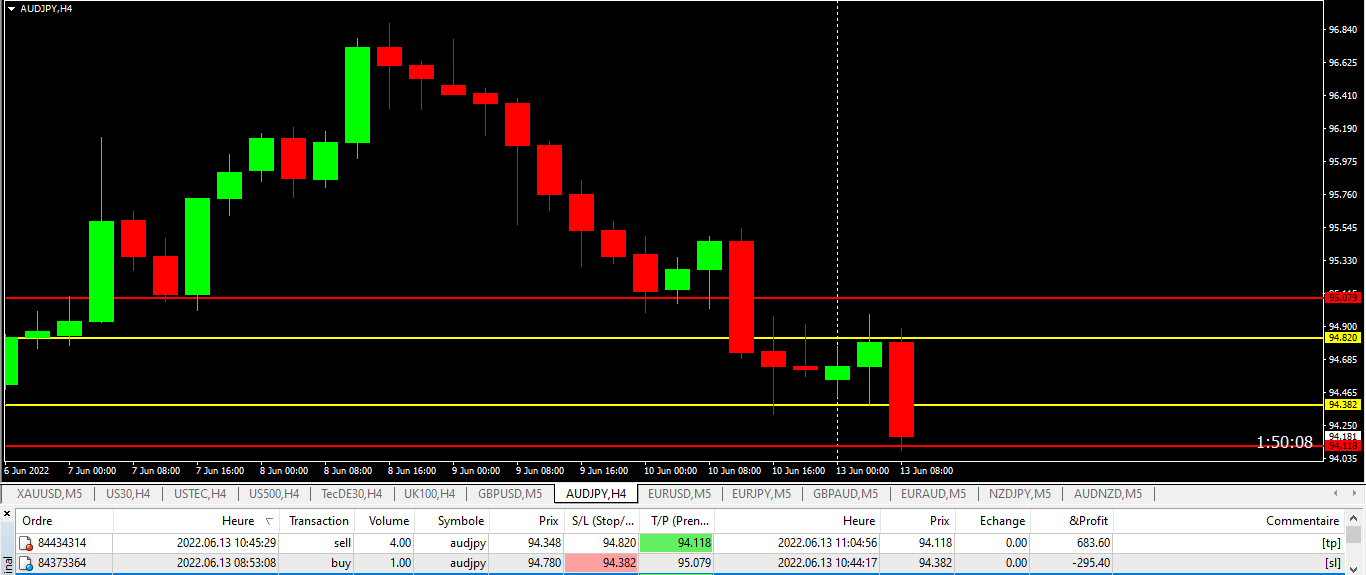Click the Heure column sort arrow
Image resolution: width=1366 pixels, height=575 pixels.
(x=268, y=521)
